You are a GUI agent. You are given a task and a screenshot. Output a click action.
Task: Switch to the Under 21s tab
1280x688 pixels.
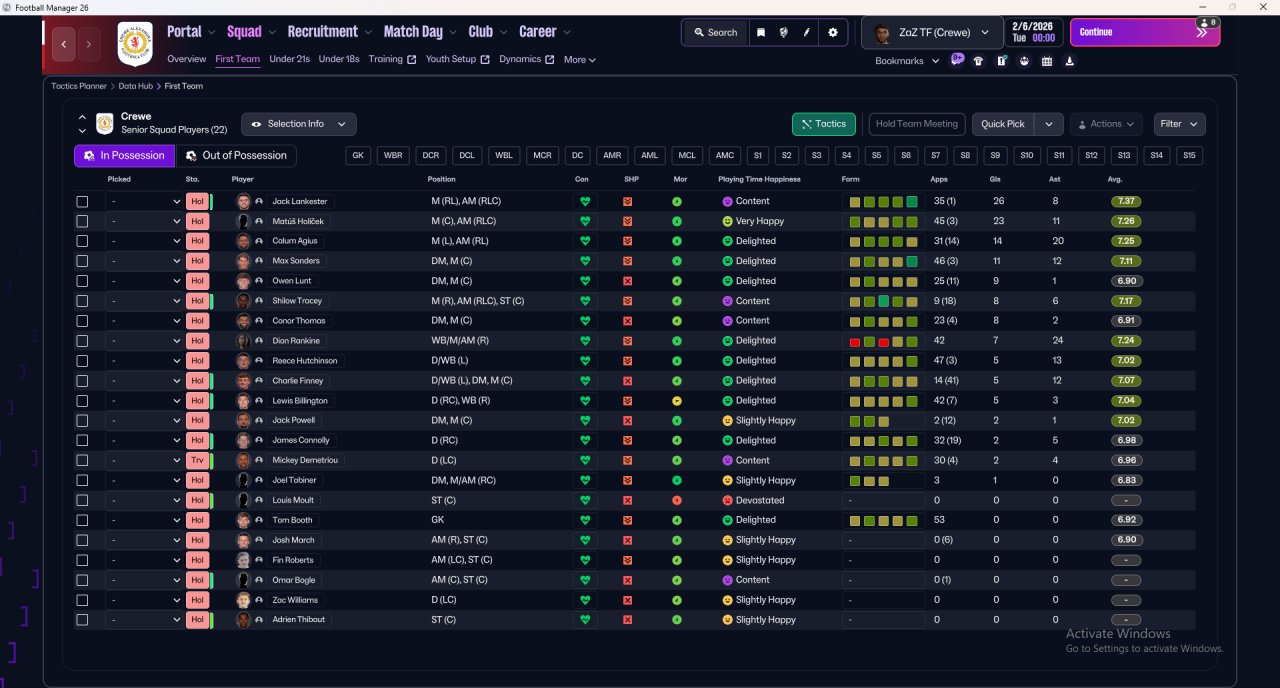289,59
